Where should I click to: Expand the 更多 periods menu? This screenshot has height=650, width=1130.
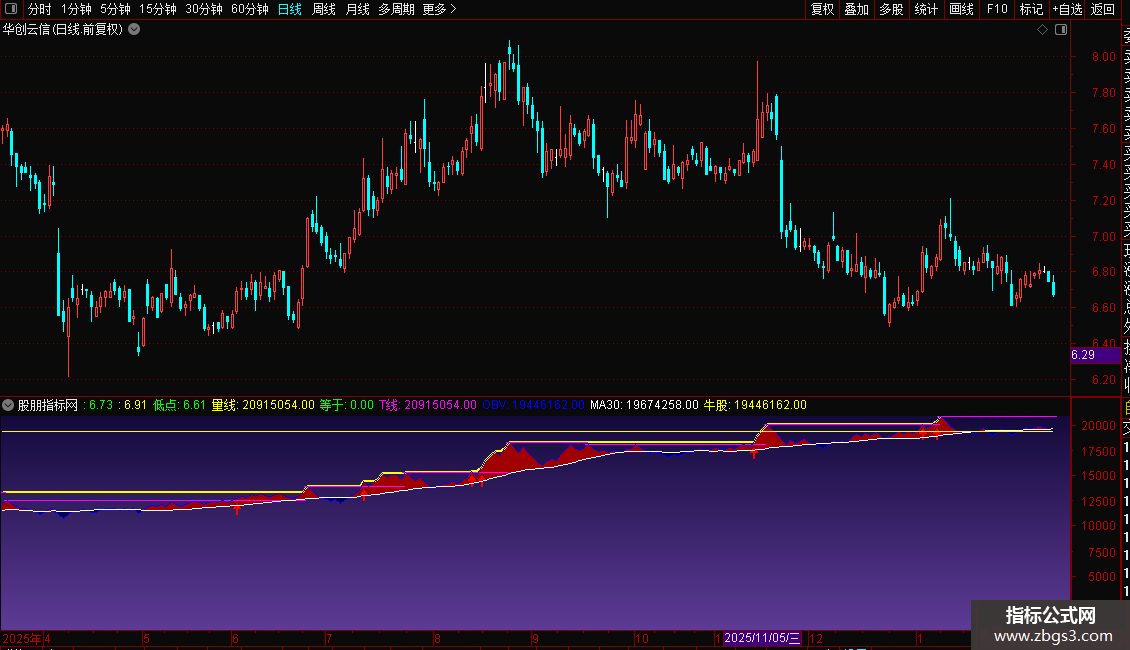click(x=440, y=9)
